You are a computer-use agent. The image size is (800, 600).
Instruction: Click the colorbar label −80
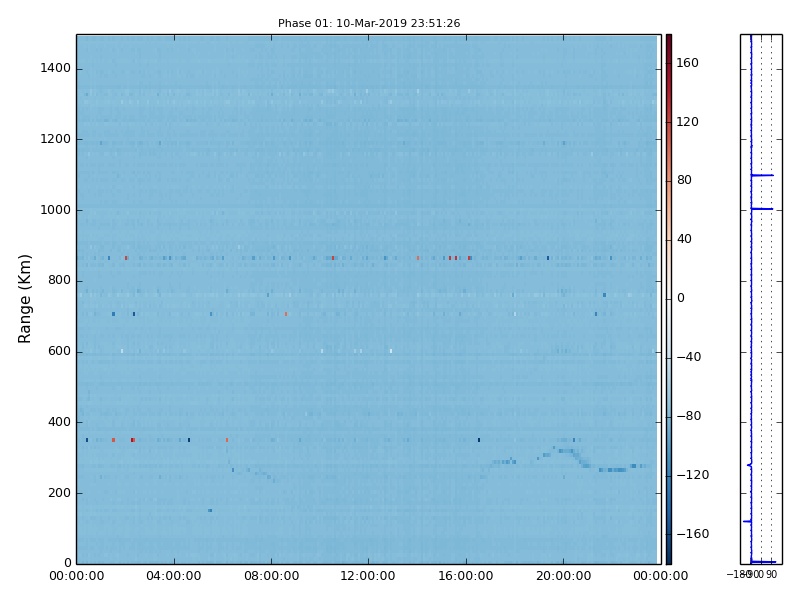click(x=689, y=416)
